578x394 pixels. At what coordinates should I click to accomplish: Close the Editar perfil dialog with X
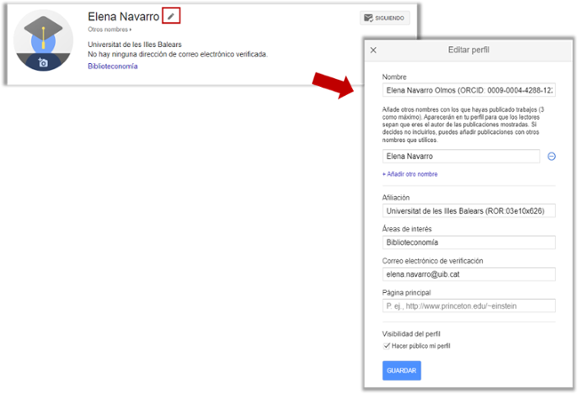coord(373,50)
